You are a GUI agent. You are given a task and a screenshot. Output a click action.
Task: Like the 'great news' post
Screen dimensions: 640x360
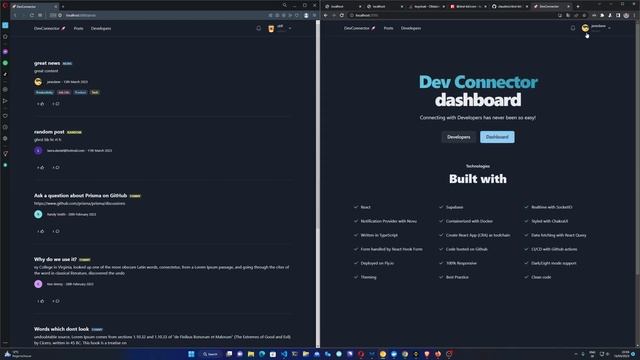[x=40, y=104]
